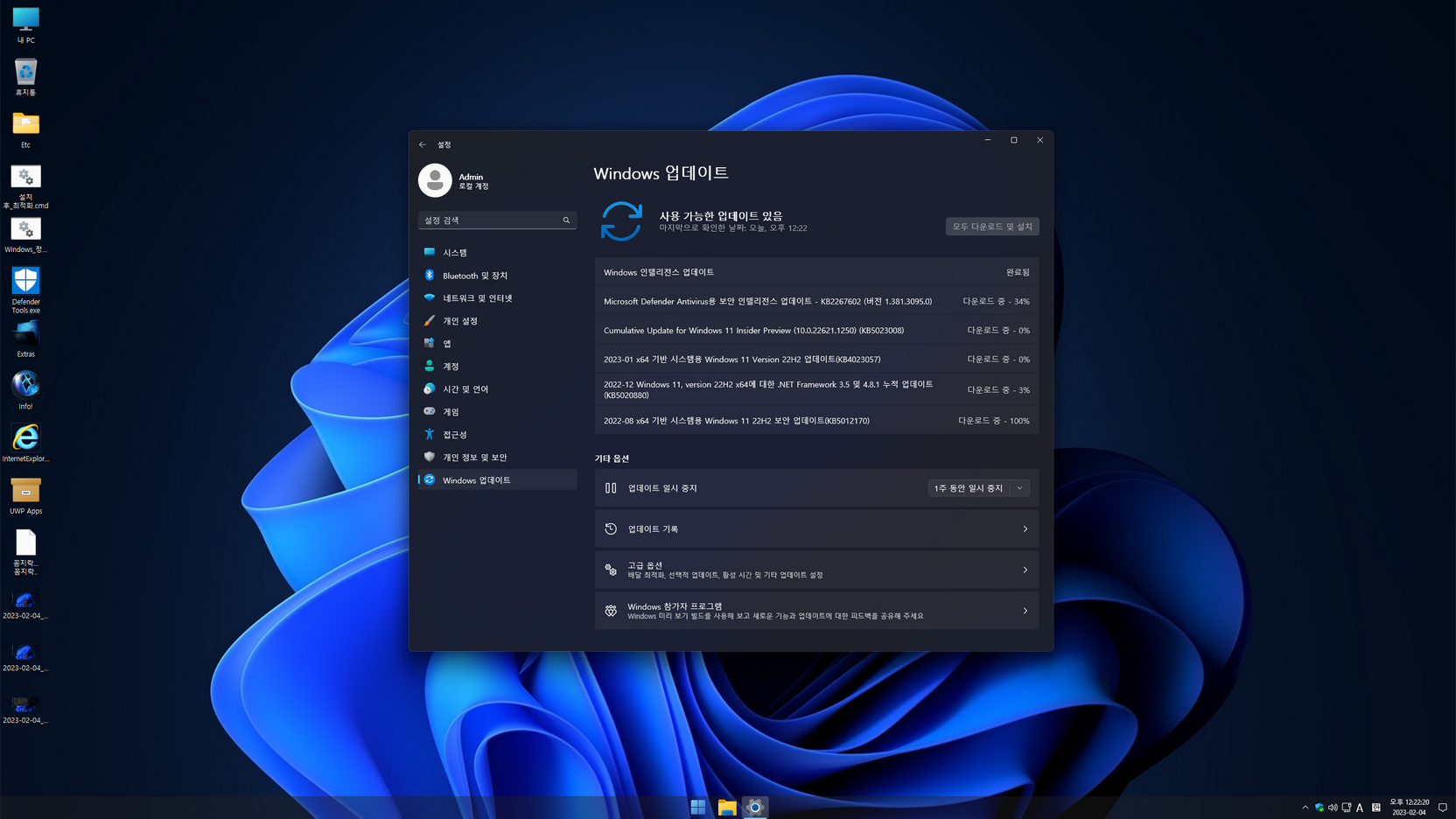Viewport: 1456px width, 819px height.
Task: Open Windows 참가자 프로그램 chevron
Action: [x=1025, y=611]
